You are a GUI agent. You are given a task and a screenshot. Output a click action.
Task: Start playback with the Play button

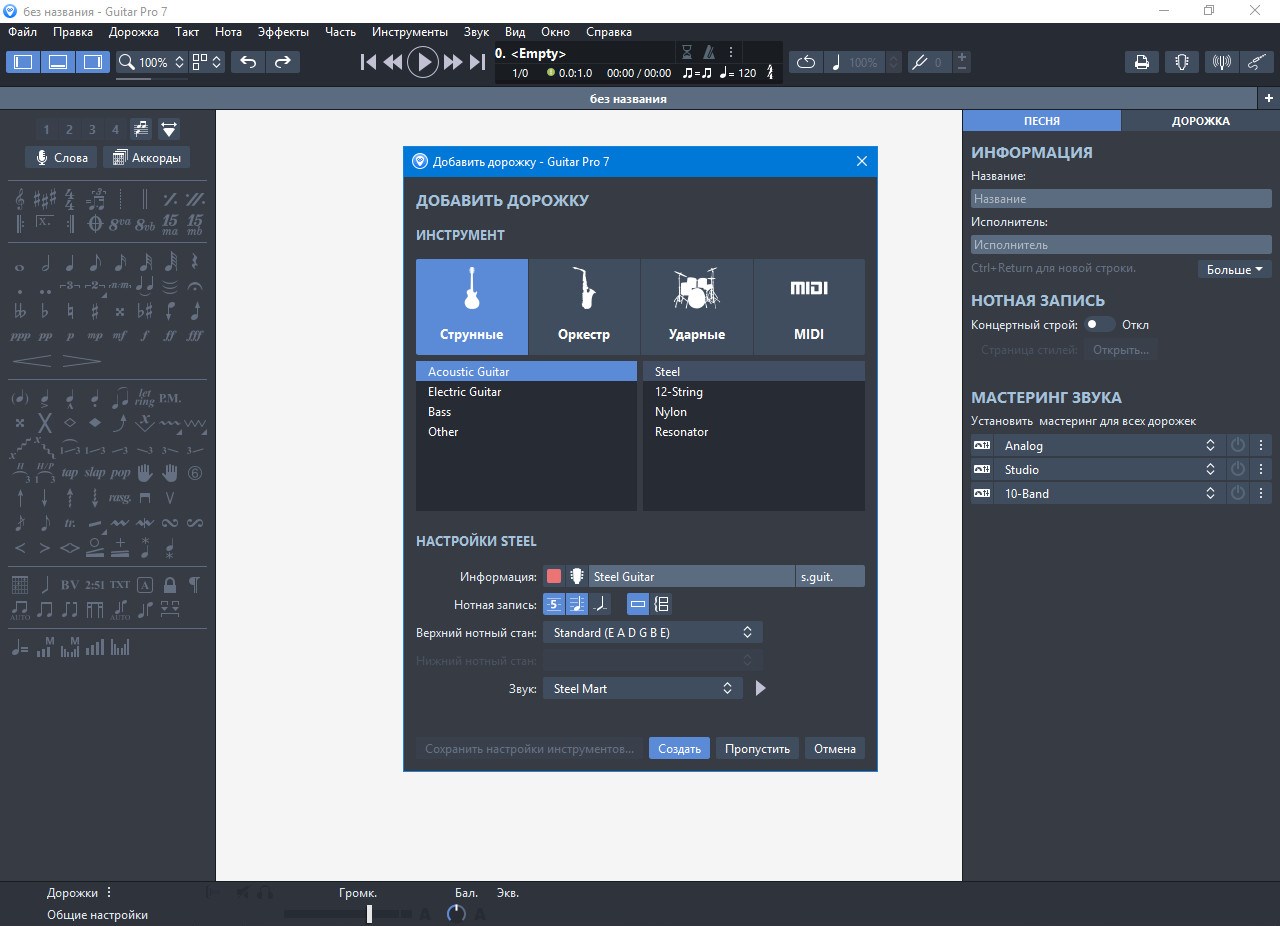[x=423, y=62]
